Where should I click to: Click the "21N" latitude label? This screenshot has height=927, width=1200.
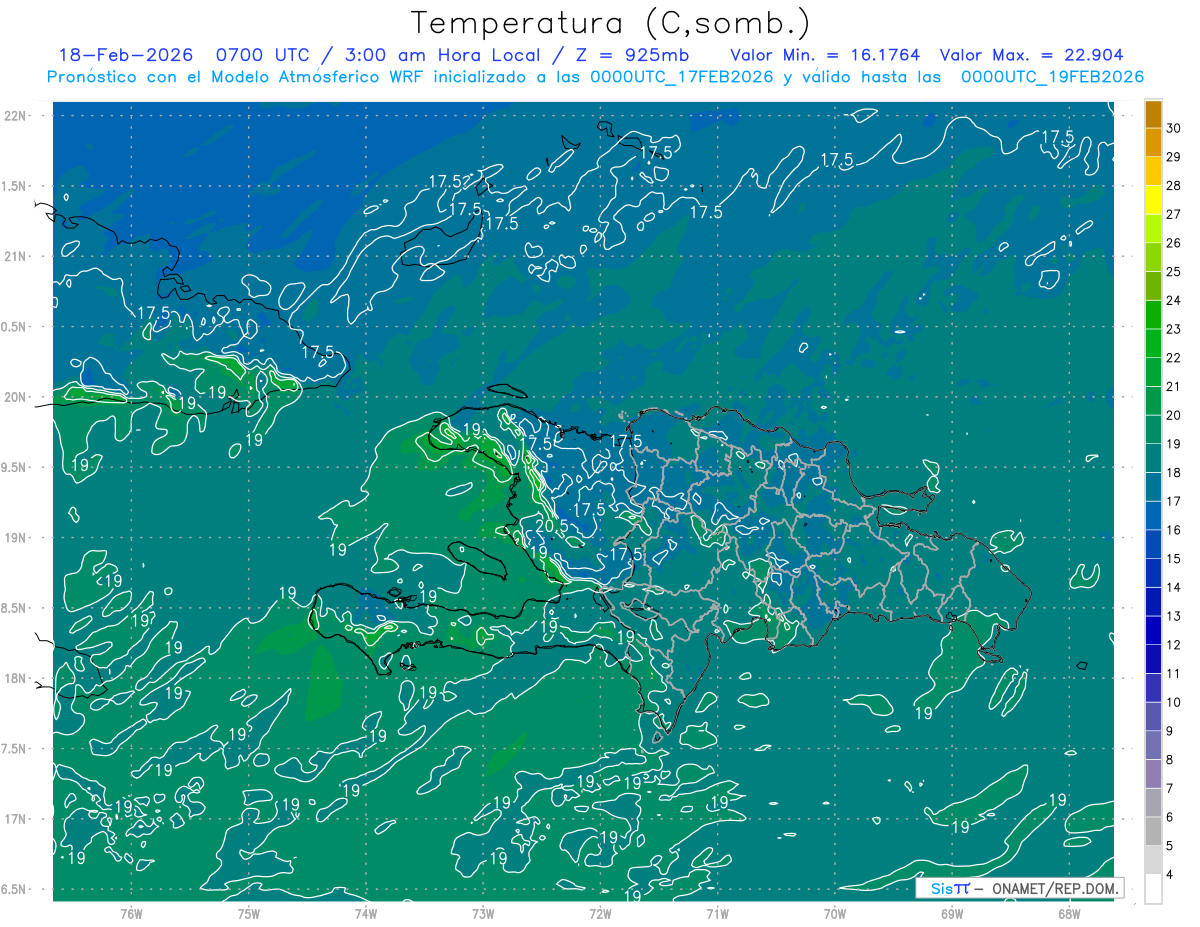coord(15,256)
